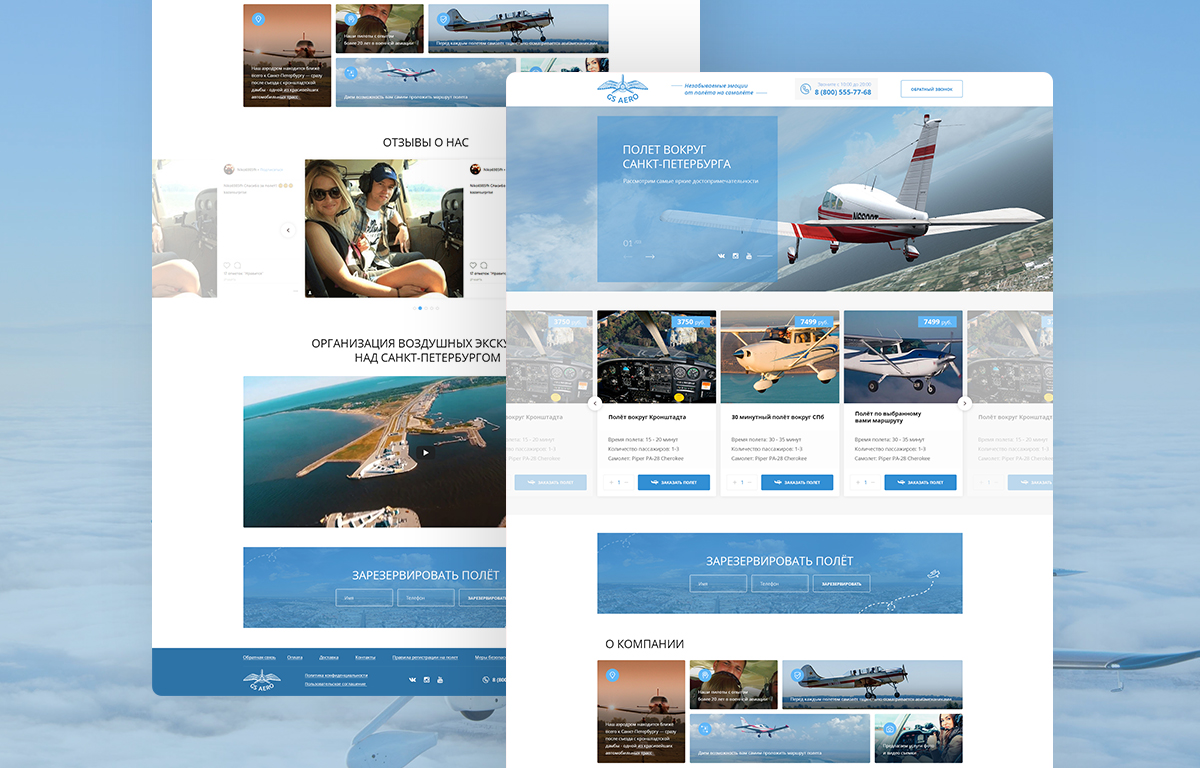Click title 30 минутный полёт вокруг СПб
This screenshot has height=768, width=1200.
pos(778,416)
